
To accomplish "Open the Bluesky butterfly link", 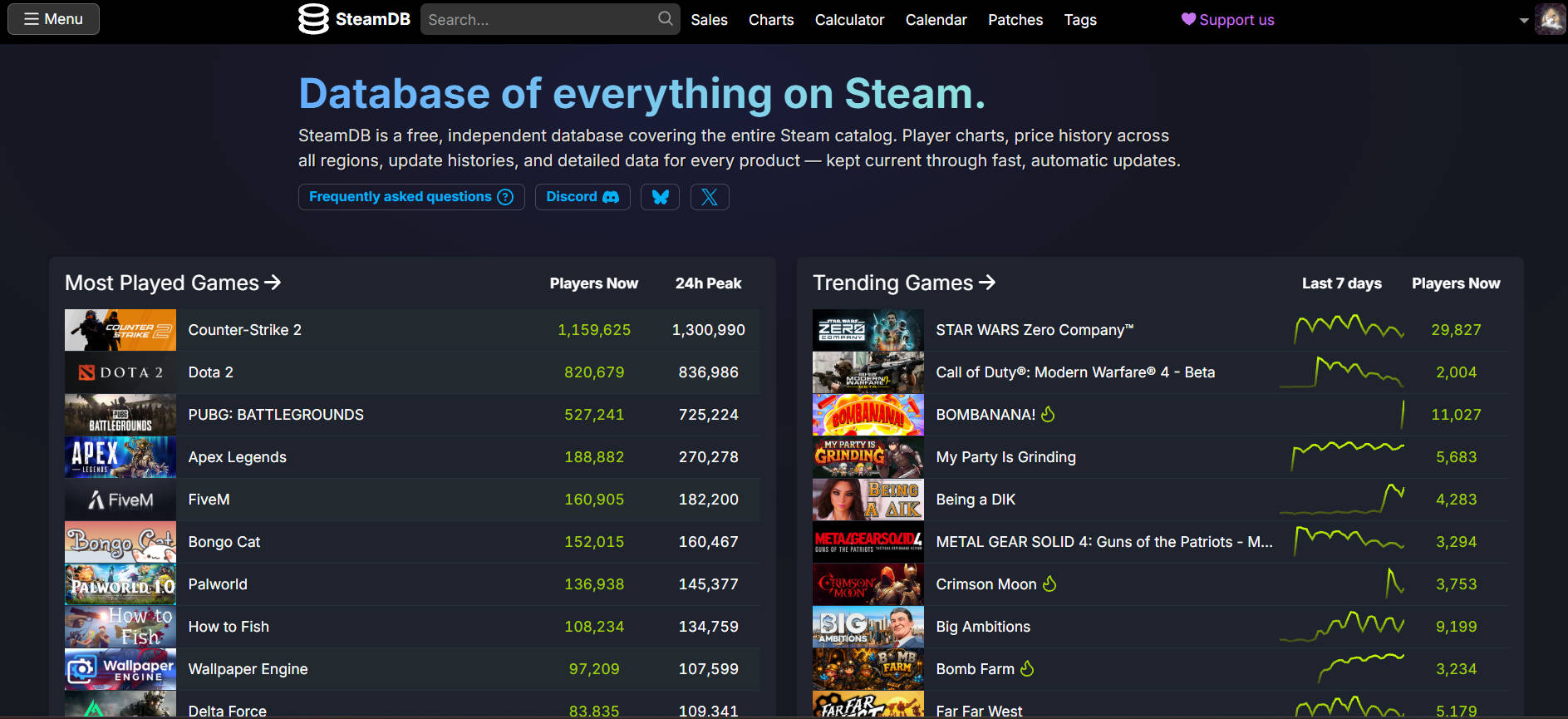I will tap(660, 197).
